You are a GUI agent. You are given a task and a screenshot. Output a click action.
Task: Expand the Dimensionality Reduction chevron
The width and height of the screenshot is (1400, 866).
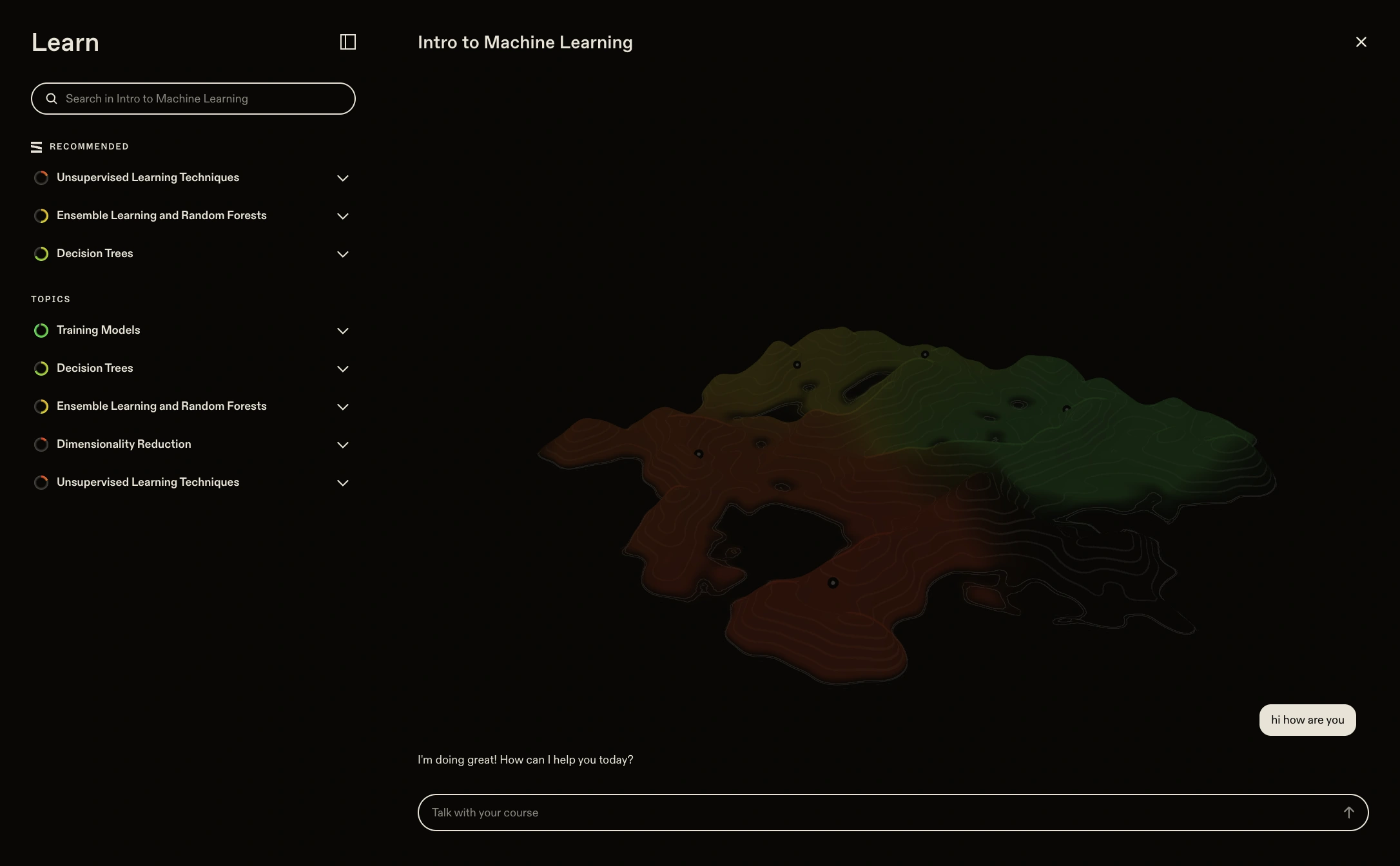click(x=343, y=445)
